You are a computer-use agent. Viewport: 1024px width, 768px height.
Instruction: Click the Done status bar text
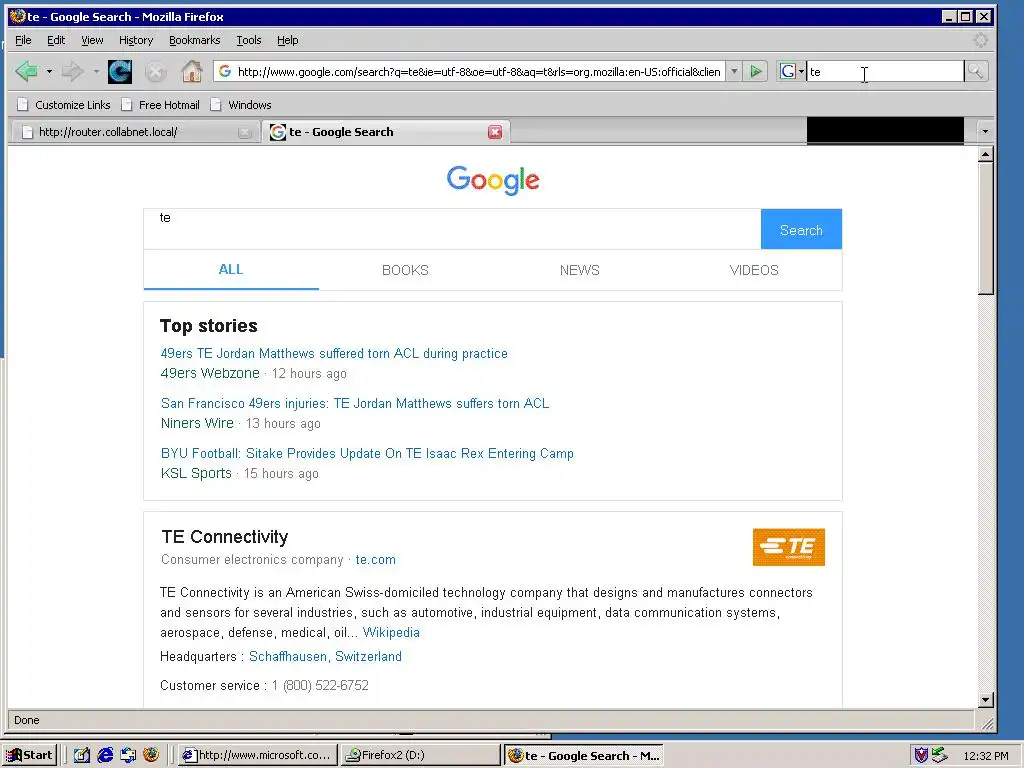coord(27,720)
